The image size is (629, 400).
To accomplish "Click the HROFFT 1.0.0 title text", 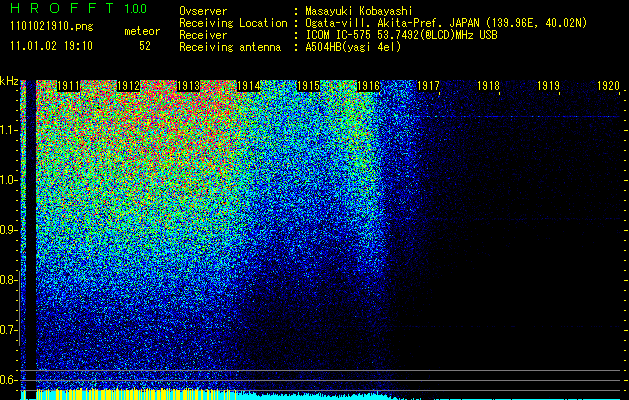I will point(78,8).
